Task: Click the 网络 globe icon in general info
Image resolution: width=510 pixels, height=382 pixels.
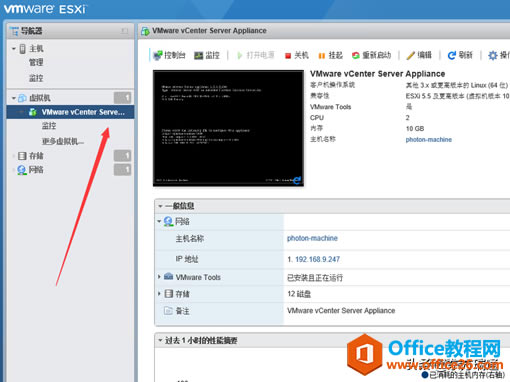Action: point(168,221)
